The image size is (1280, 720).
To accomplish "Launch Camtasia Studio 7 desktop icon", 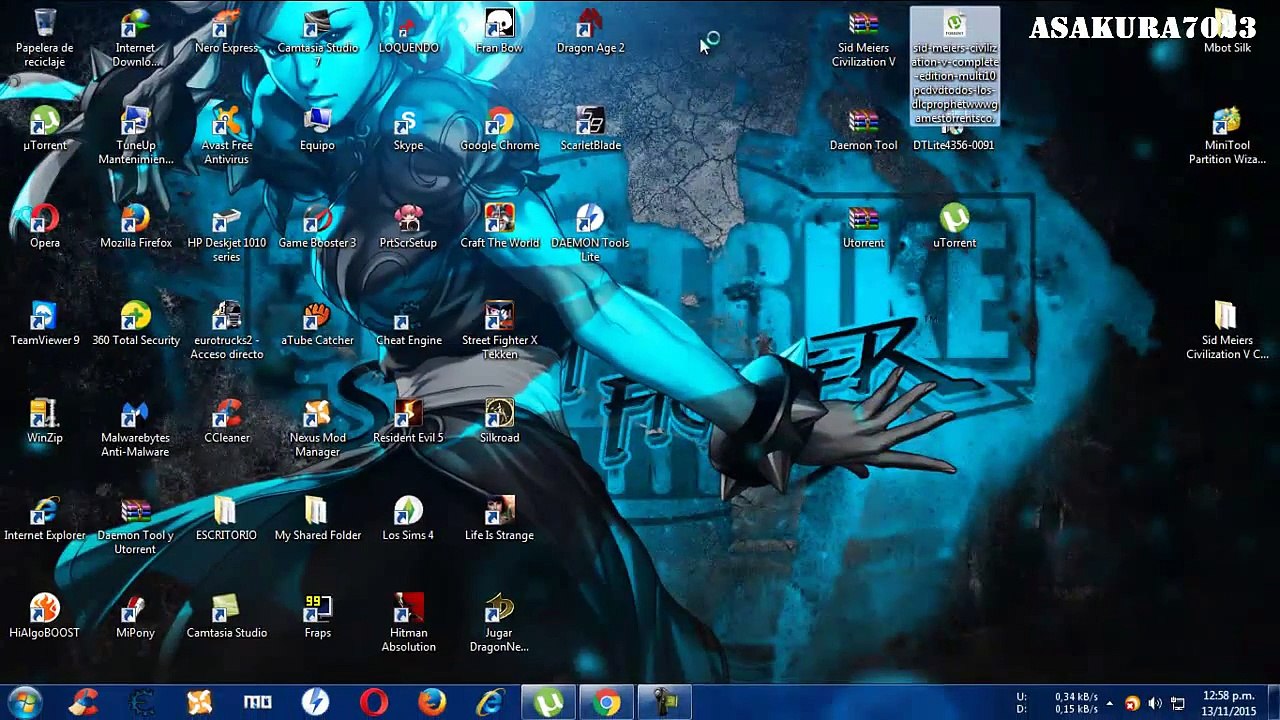I will [318, 38].
